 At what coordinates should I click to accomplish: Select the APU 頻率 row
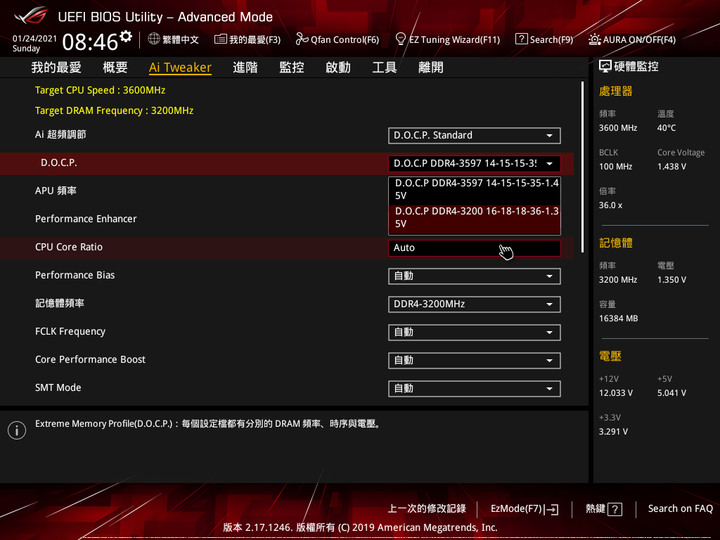point(56,191)
